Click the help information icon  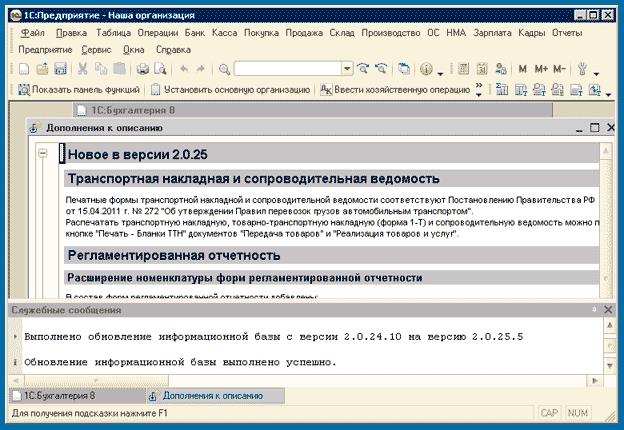pos(427,69)
